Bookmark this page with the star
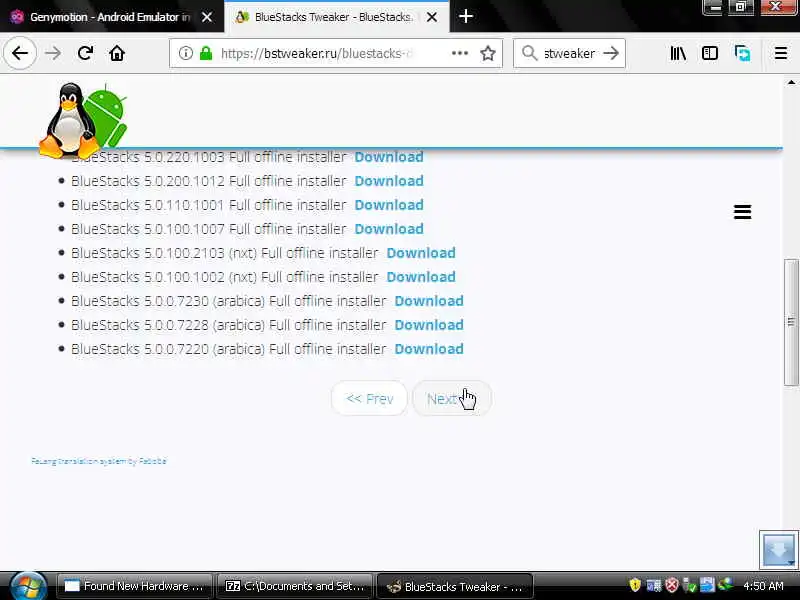The height and width of the screenshot is (600, 800). pos(488,53)
